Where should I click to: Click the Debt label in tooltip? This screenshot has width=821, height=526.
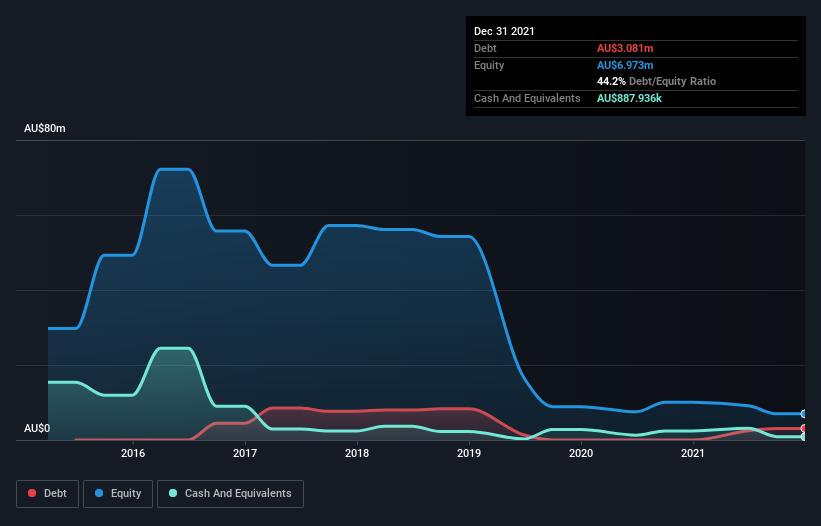(485, 48)
